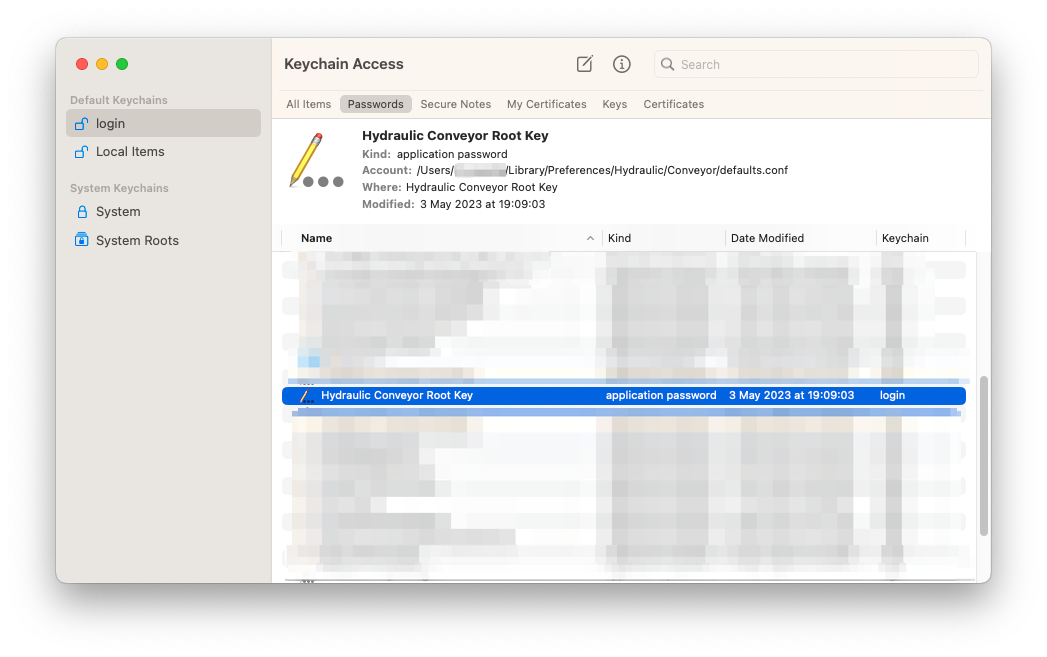This screenshot has width=1047, height=657.
Task: Toggle sort order via Name column arrow
Action: (590, 238)
